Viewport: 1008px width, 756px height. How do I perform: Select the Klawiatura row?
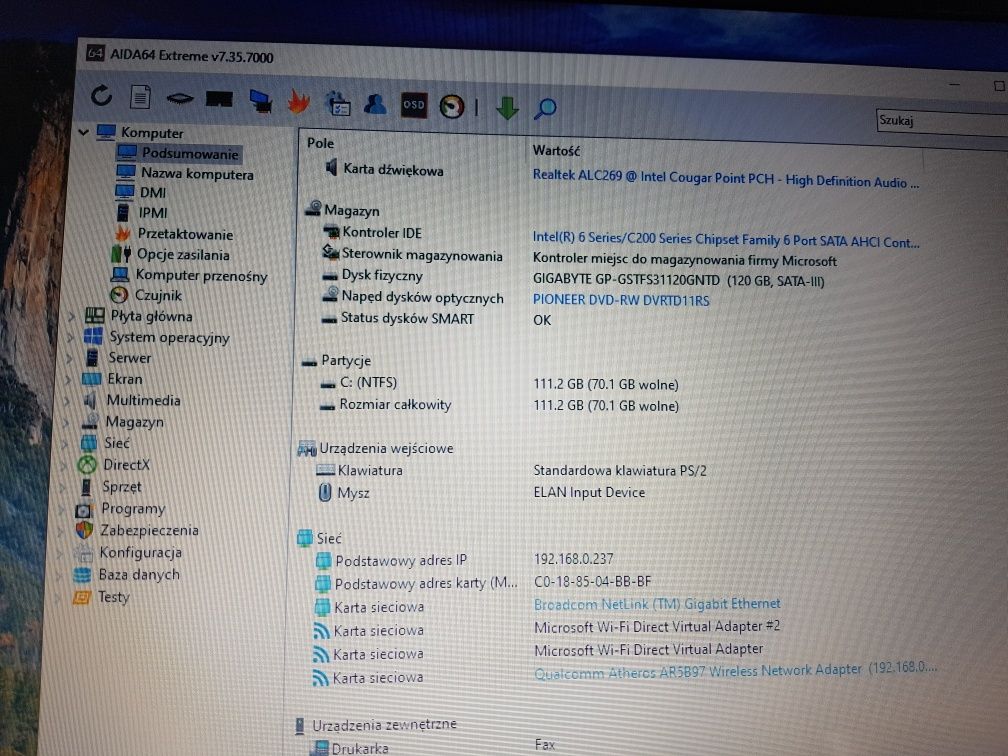[x=512, y=471]
